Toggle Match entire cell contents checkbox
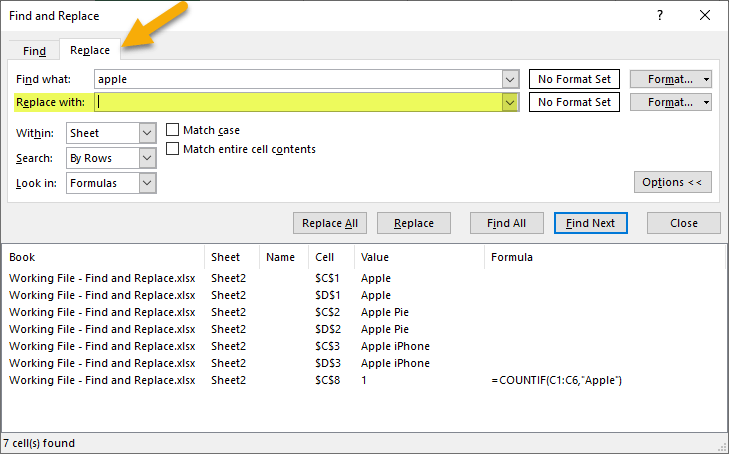 coord(173,149)
